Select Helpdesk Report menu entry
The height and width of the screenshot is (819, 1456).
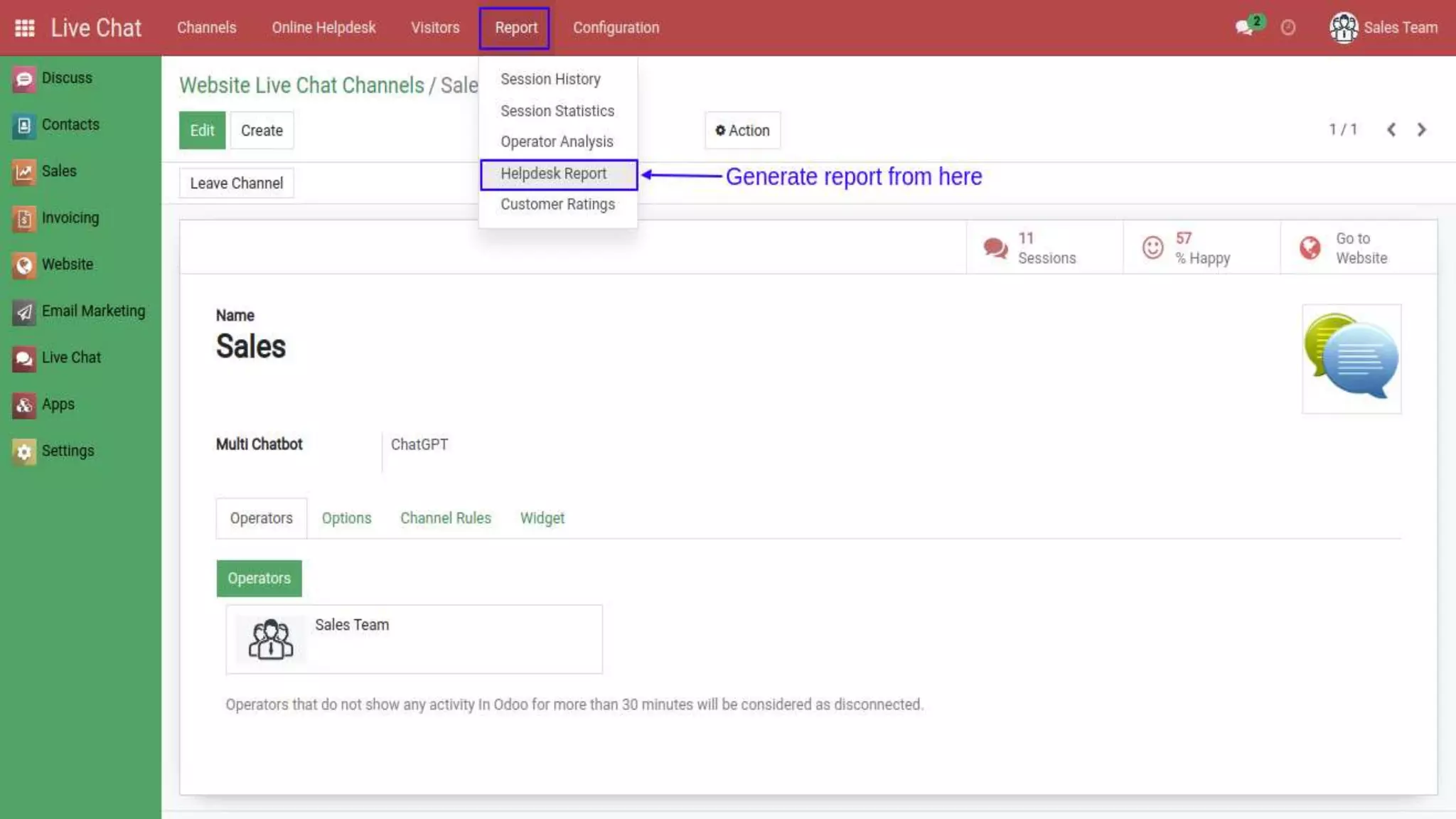coord(554,174)
